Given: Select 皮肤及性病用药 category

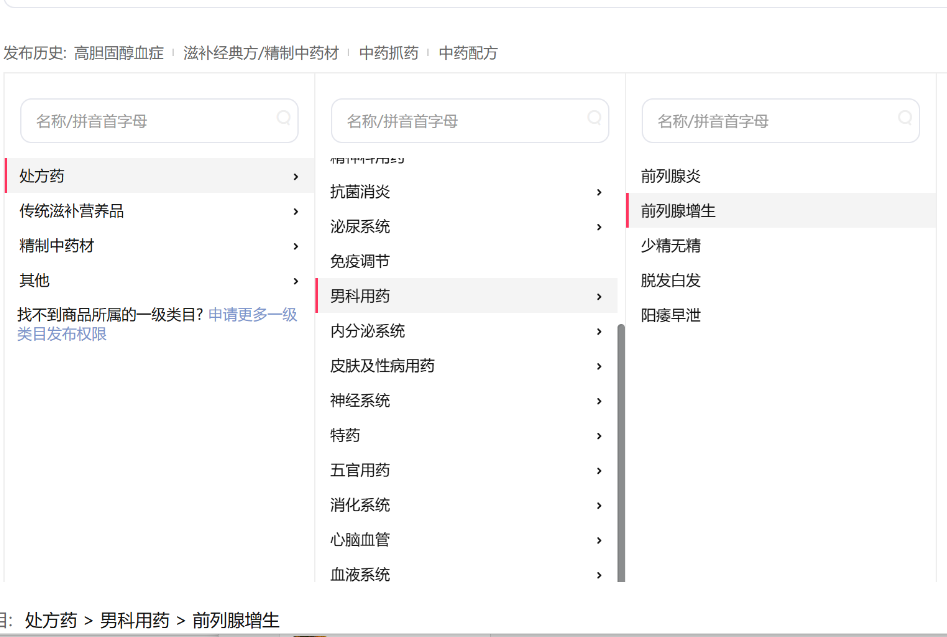Looking at the screenshot, I should pos(382,366).
